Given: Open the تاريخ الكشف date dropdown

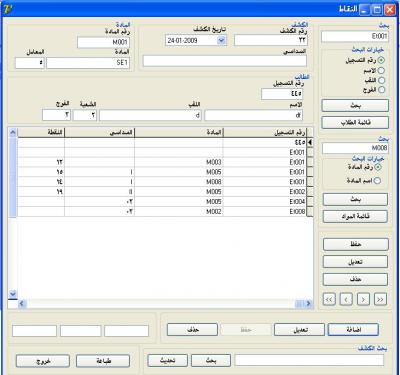Looking at the screenshot, I should pos(222,40).
